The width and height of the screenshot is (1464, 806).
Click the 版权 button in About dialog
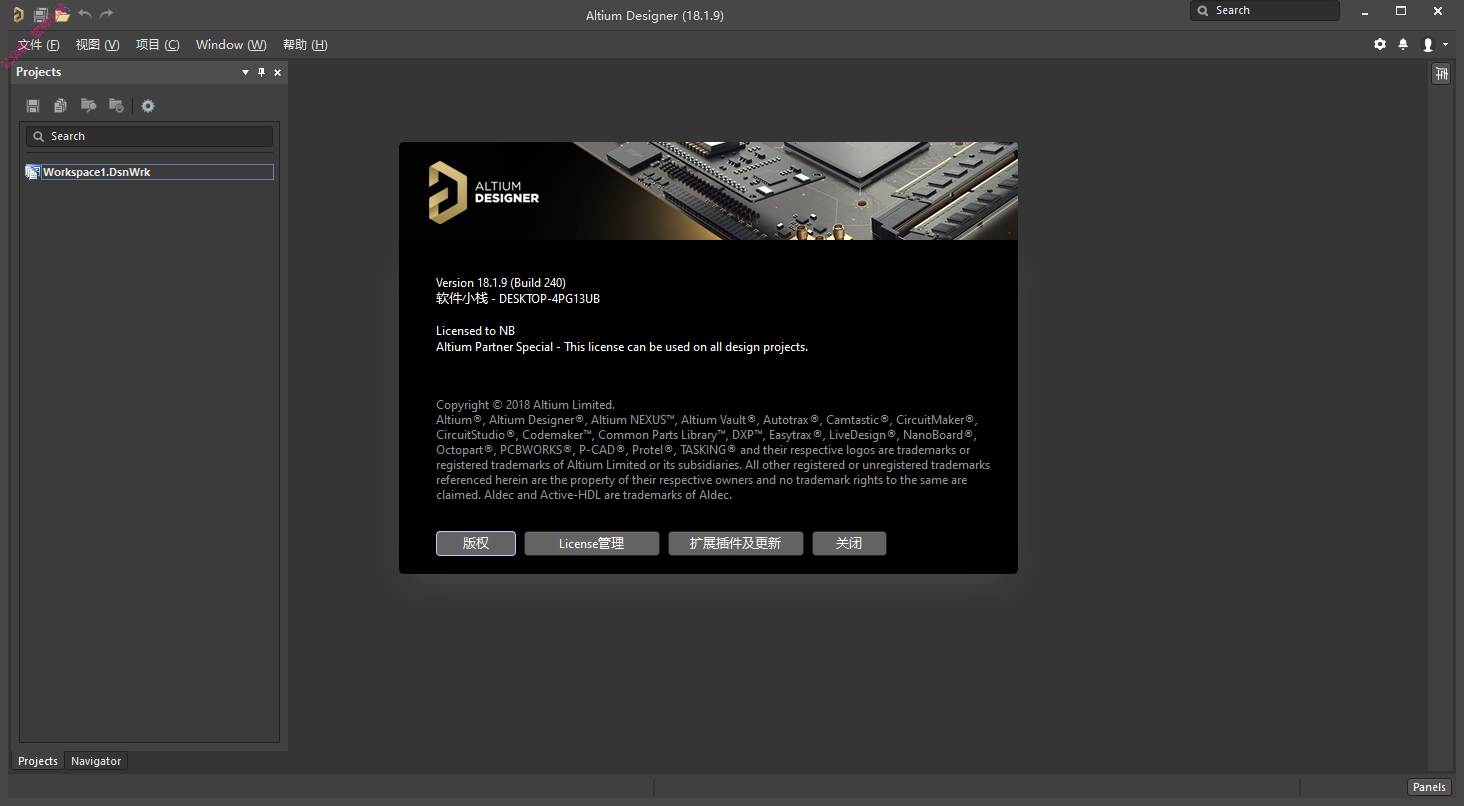pos(476,543)
